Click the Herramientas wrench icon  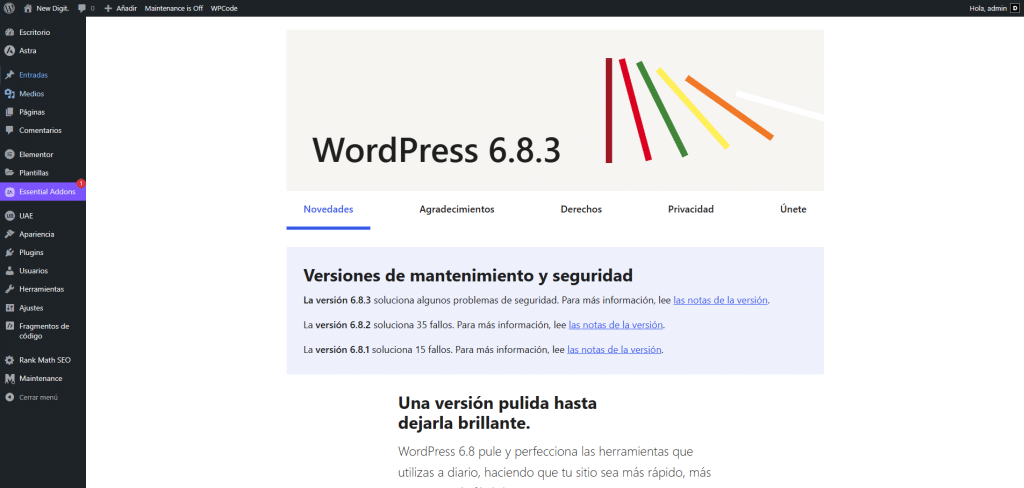pos(9,289)
